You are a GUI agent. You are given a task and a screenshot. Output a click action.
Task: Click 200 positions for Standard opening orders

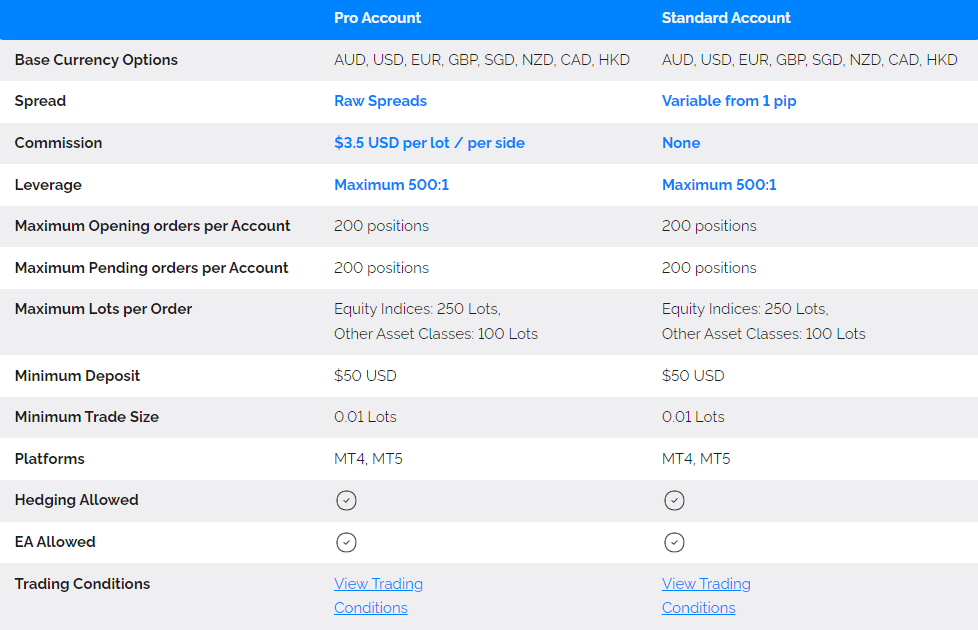pyautogui.click(x=709, y=226)
